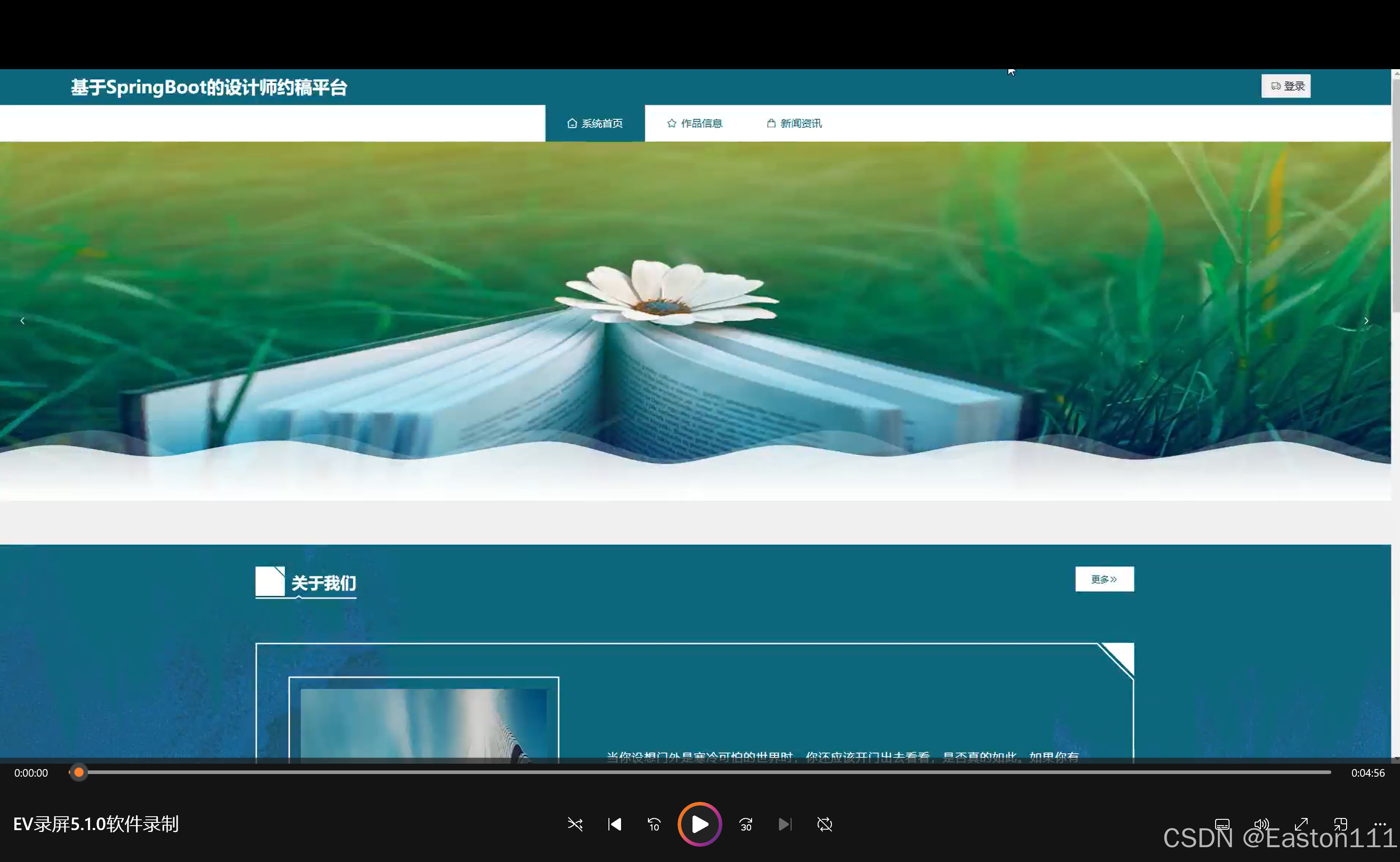Viewport: 1400px width, 862px height.
Task: Go to the previous track
Action: tap(614, 824)
